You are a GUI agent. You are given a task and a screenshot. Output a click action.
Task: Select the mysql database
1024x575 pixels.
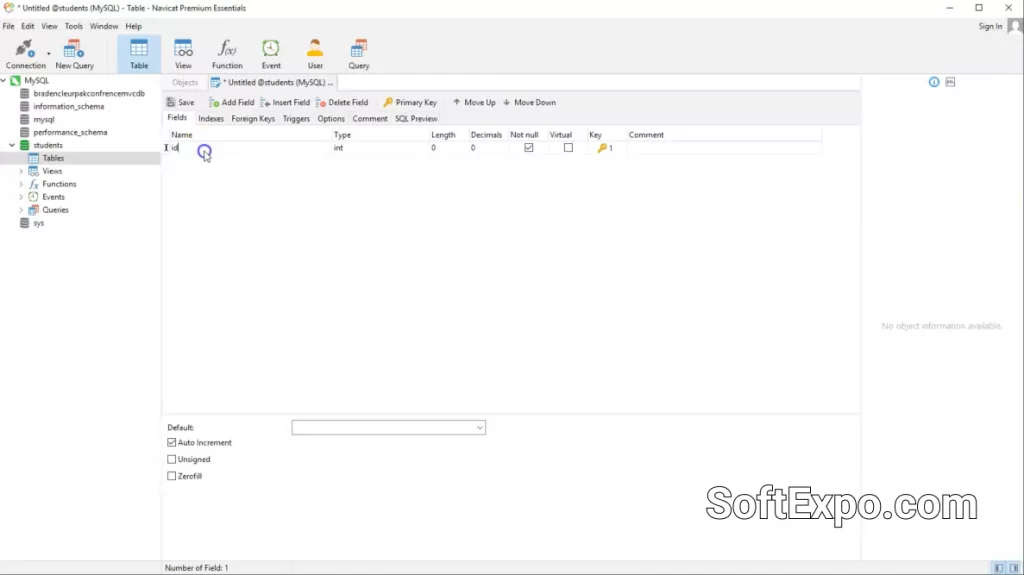(44, 120)
